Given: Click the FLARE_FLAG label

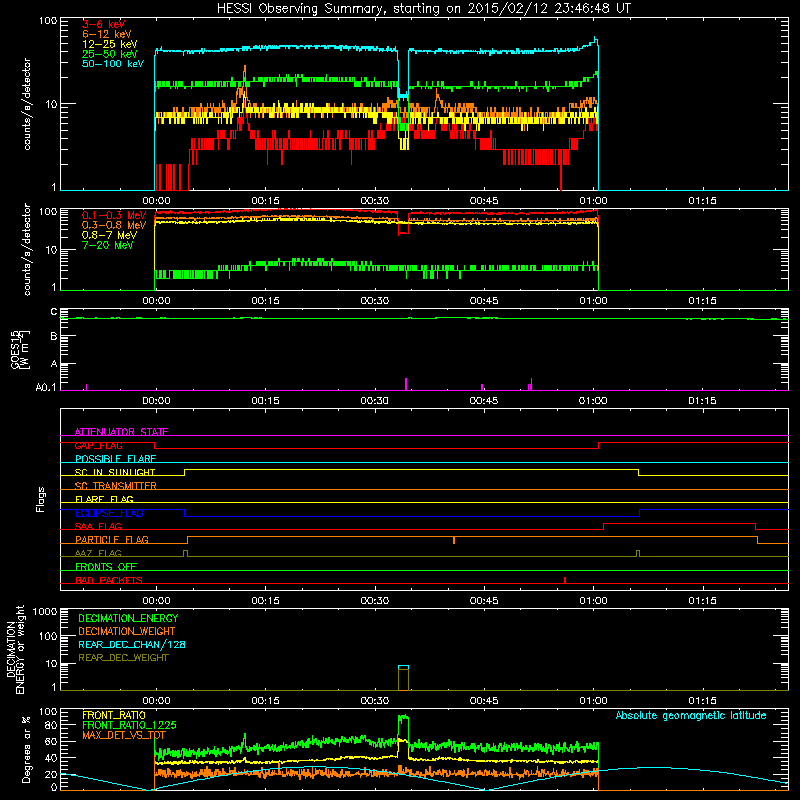Looking at the screenshot, I should [104, 499].
